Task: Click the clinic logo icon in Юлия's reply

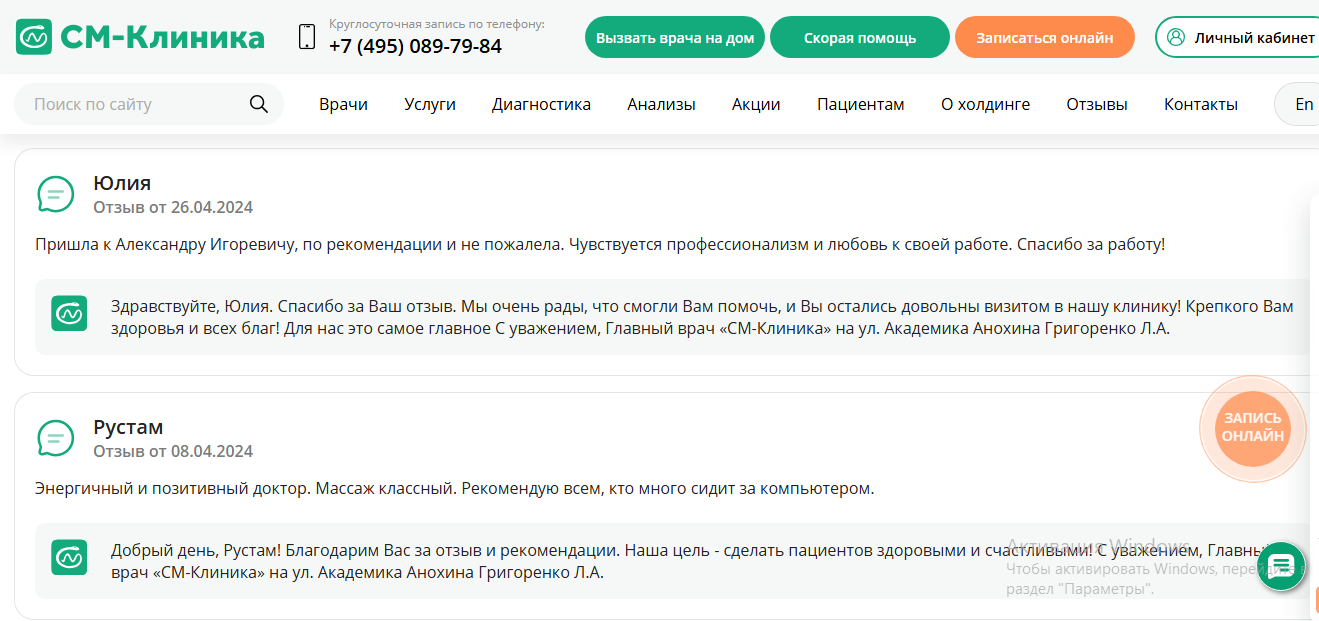Action: (69, 313)
